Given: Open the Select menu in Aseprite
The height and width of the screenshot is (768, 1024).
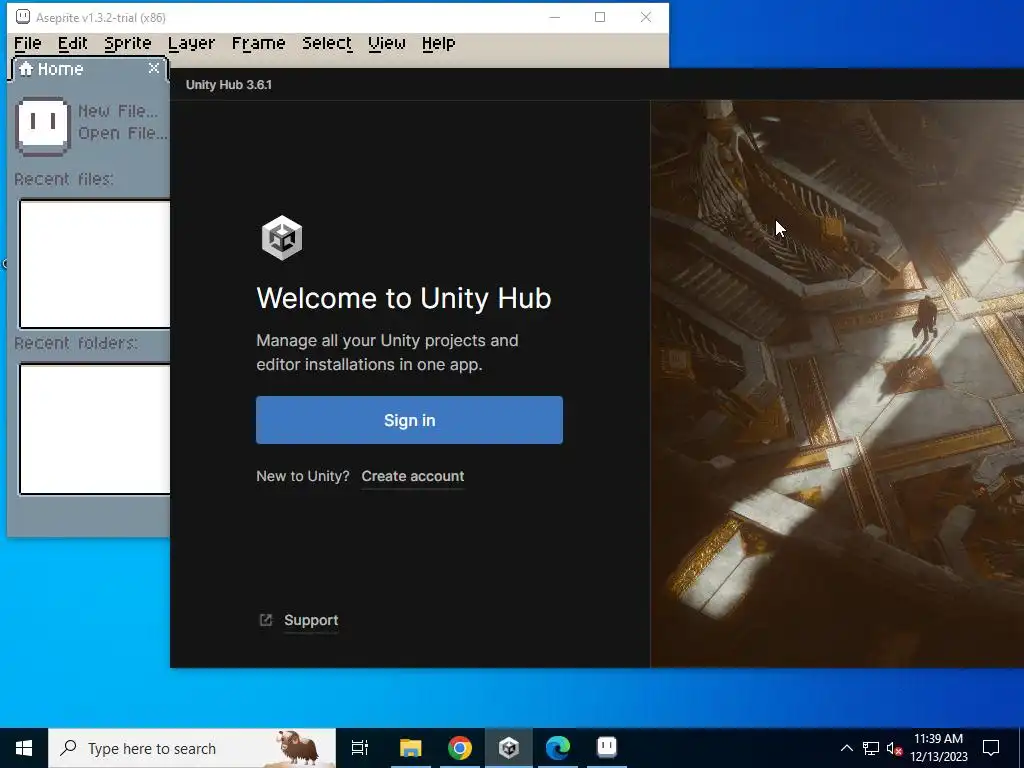Looking at the screenshot, I should (x=327, y=43).
